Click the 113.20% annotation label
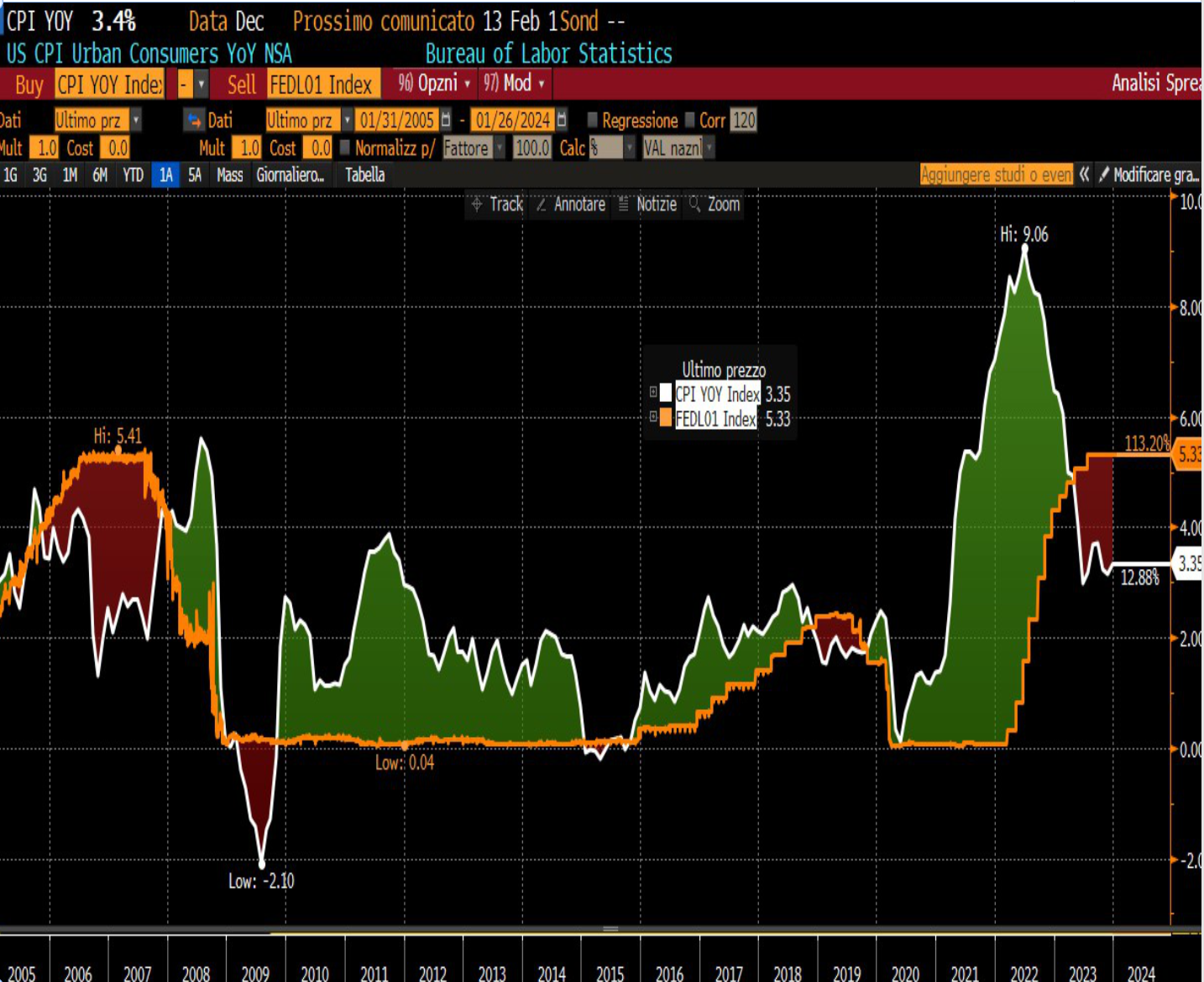Screen dimensions: 1204x982 tap(1147, 443)
